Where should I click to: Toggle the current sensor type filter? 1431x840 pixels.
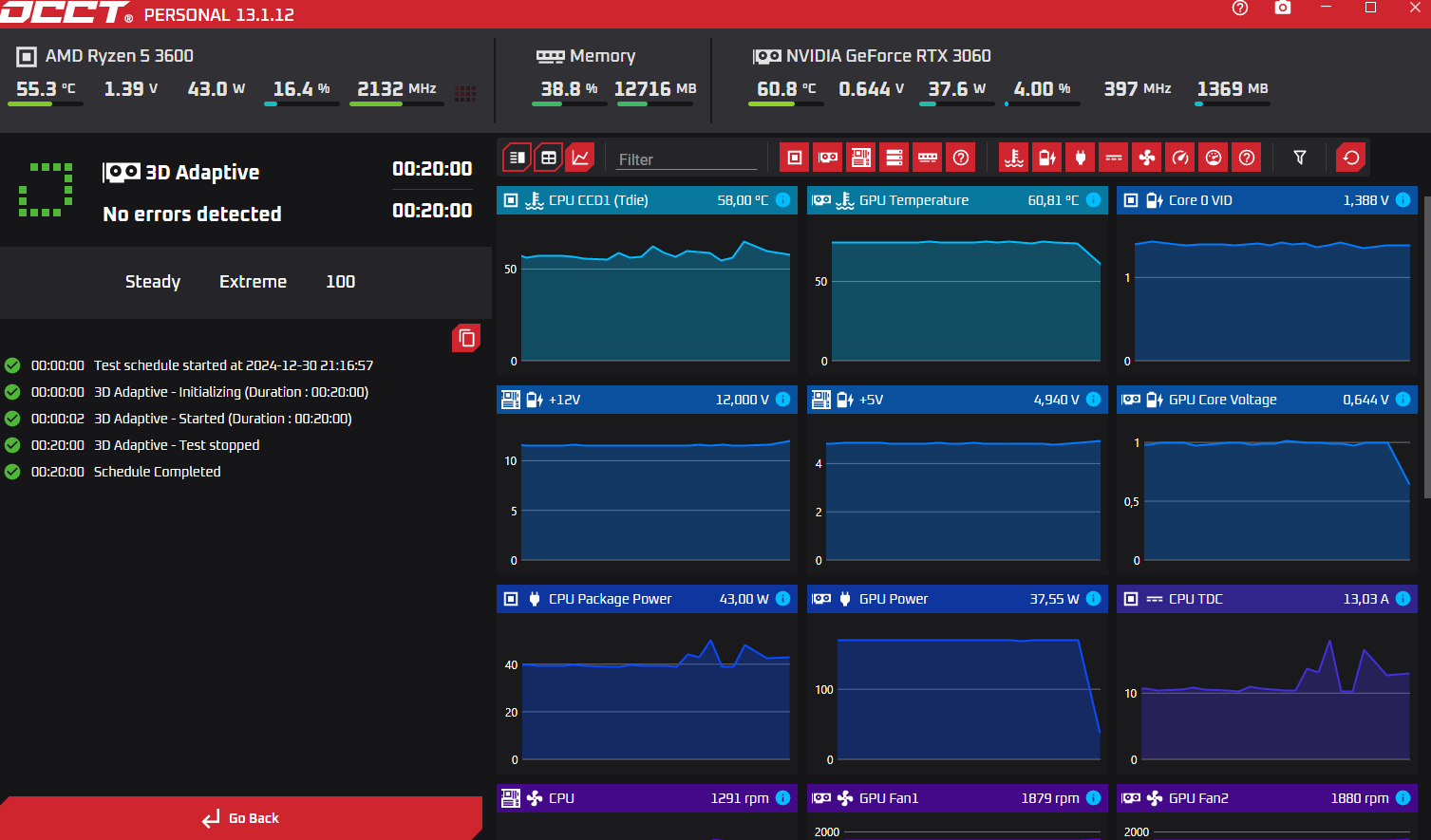coord(1114,158)
